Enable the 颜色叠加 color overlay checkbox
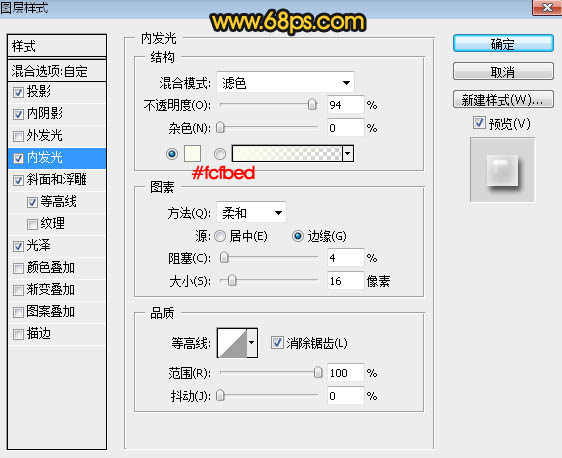This screenshot has height=458, width=562. 18,268
